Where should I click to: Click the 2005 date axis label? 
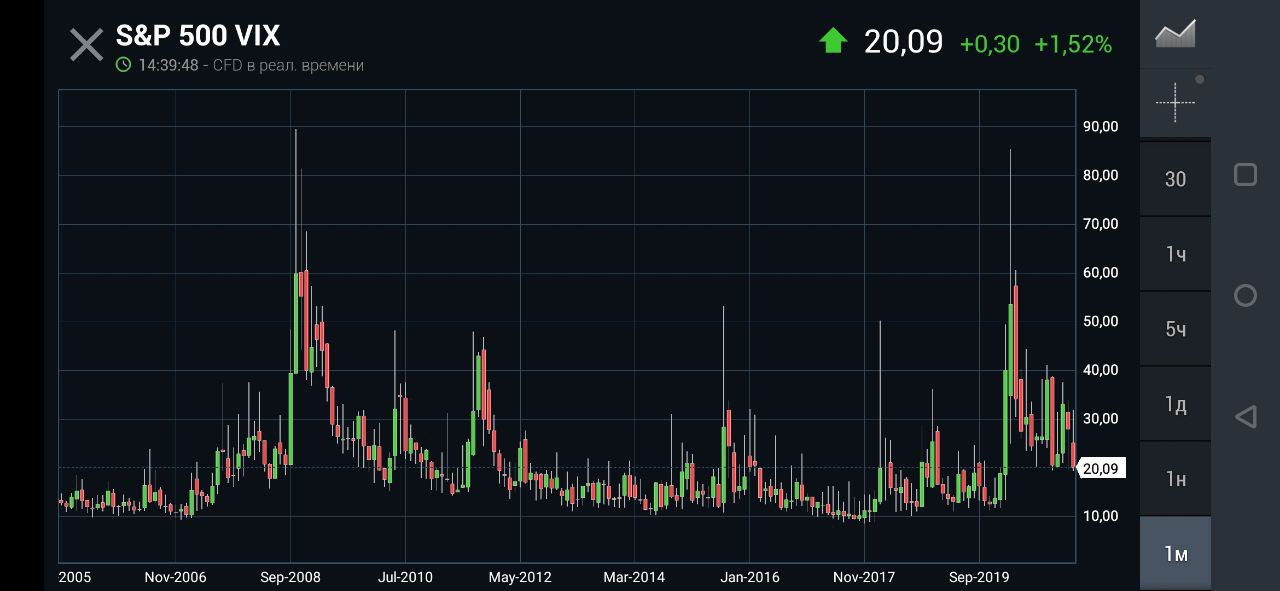(x=75, y=577)
